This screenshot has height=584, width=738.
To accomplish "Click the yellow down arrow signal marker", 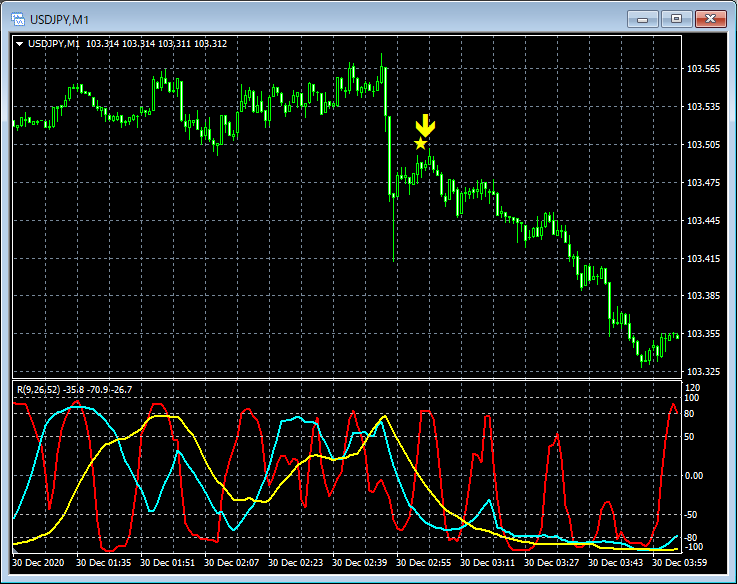I will tap(426, 125).
